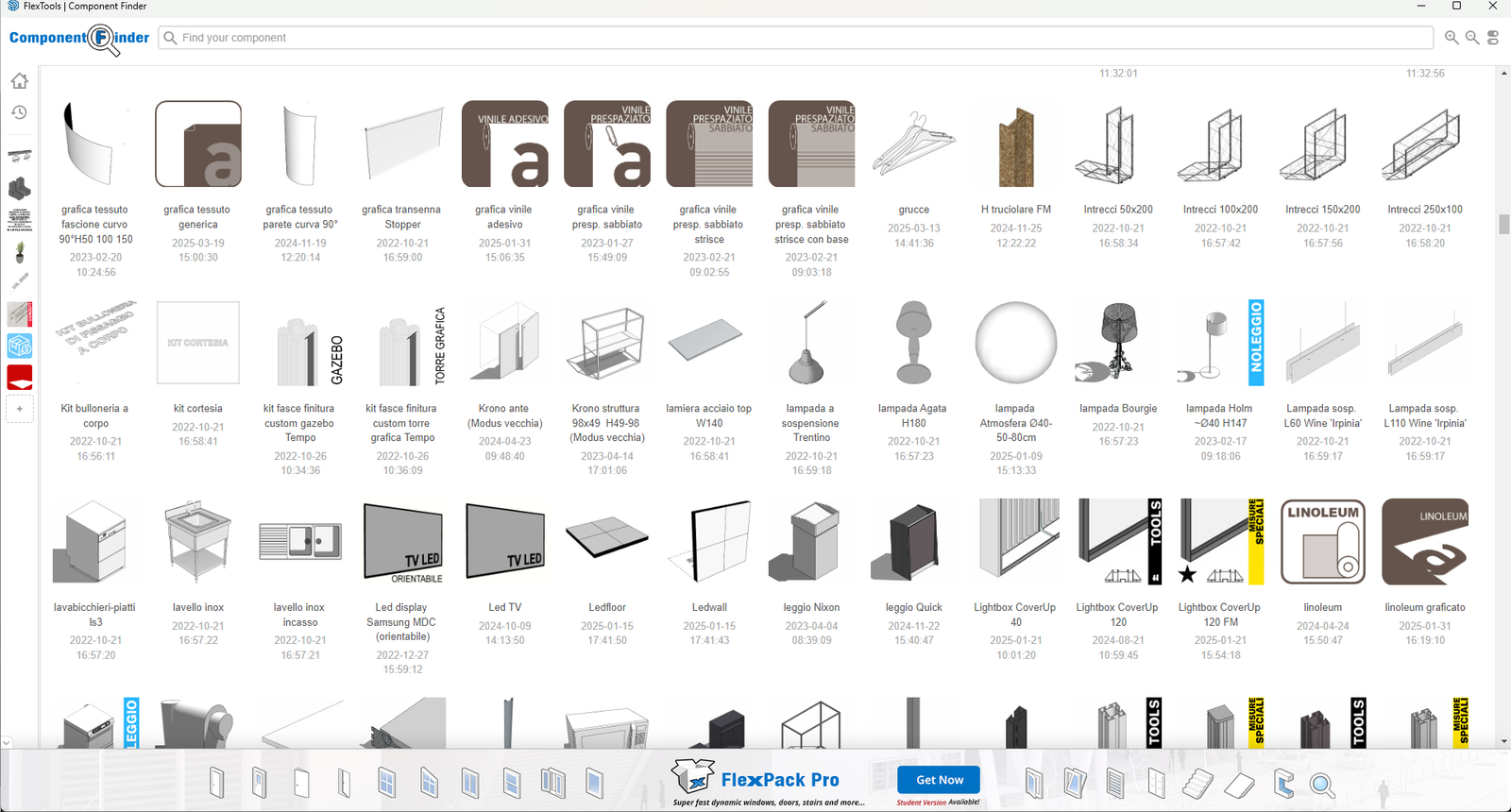Click the scroll down arrow in the sidebar
Viewport: 1511px width, 812px height.
pos(7,742)
